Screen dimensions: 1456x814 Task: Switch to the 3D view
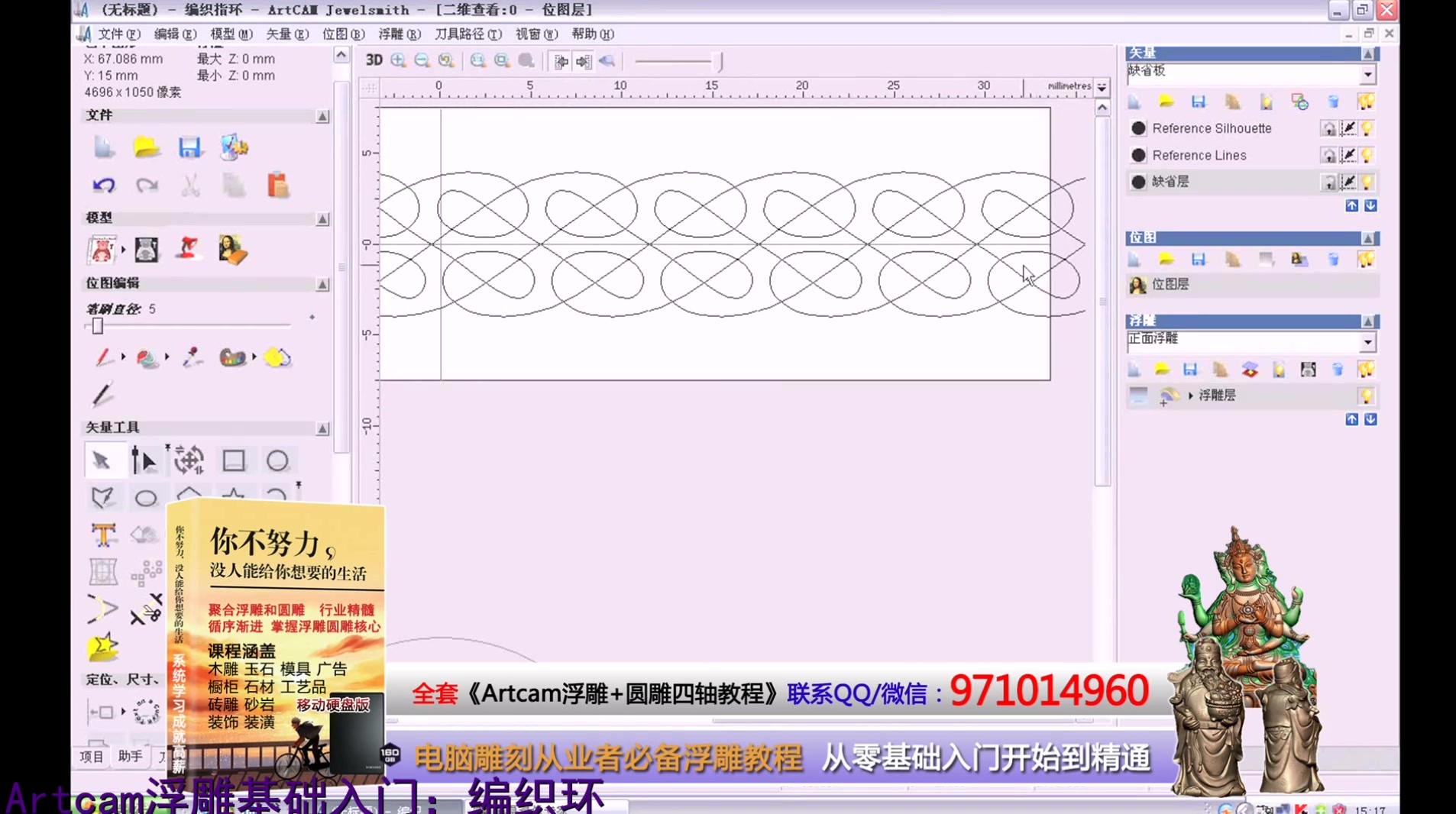tap(373, 61)
